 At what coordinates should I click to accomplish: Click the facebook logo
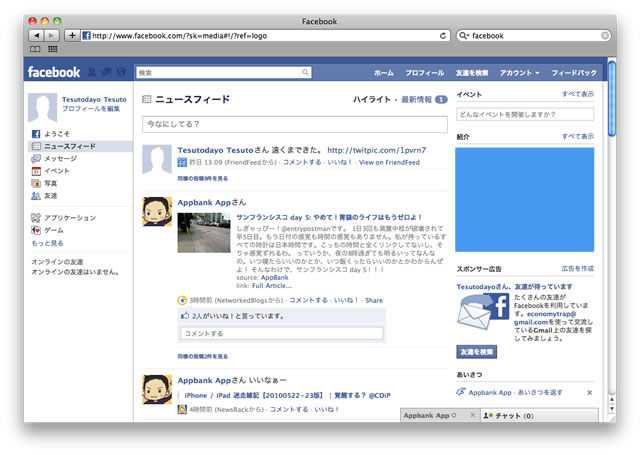coord(54,72)
